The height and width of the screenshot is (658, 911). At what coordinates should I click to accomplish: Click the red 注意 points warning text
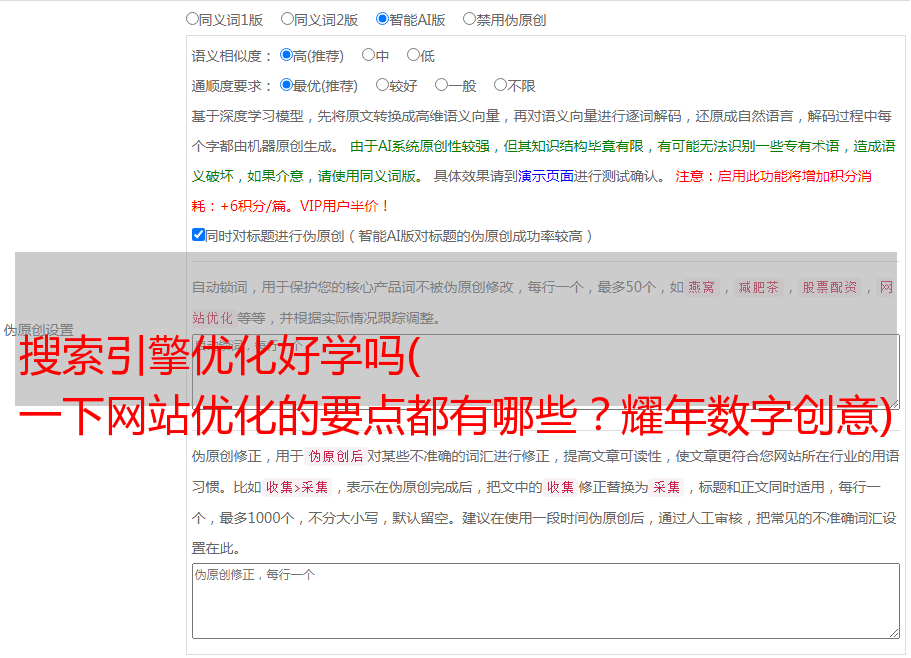(532, 191)
